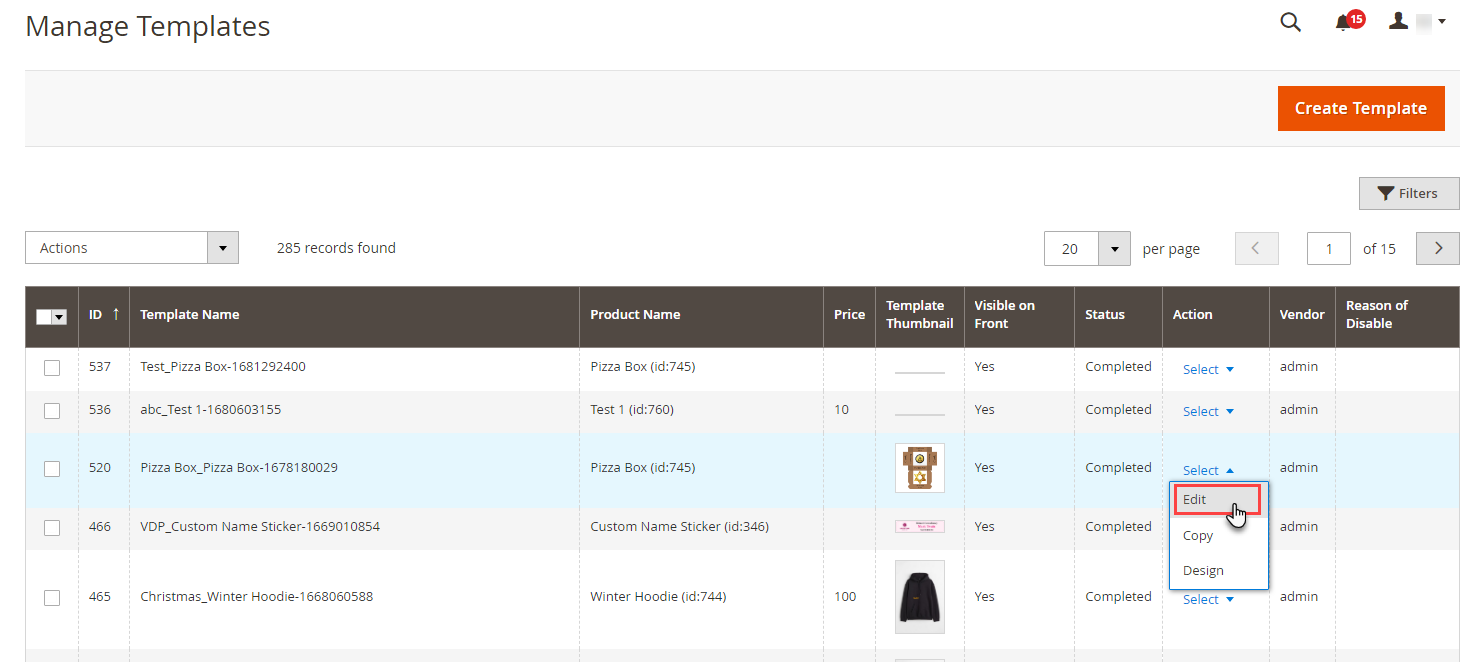This screenshot has width=1476, height=662.
Task: Click the search magnifier icon
Action: coord(1290,22)
